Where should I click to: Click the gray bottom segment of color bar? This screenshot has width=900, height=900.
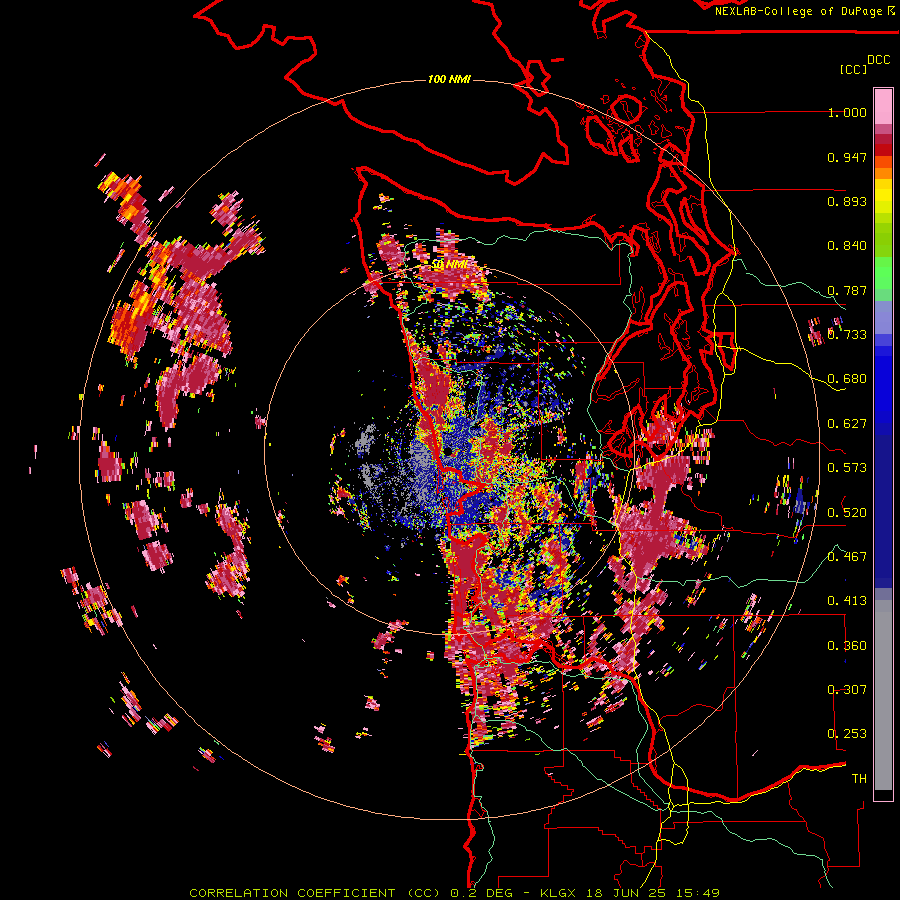click(883, 695)
